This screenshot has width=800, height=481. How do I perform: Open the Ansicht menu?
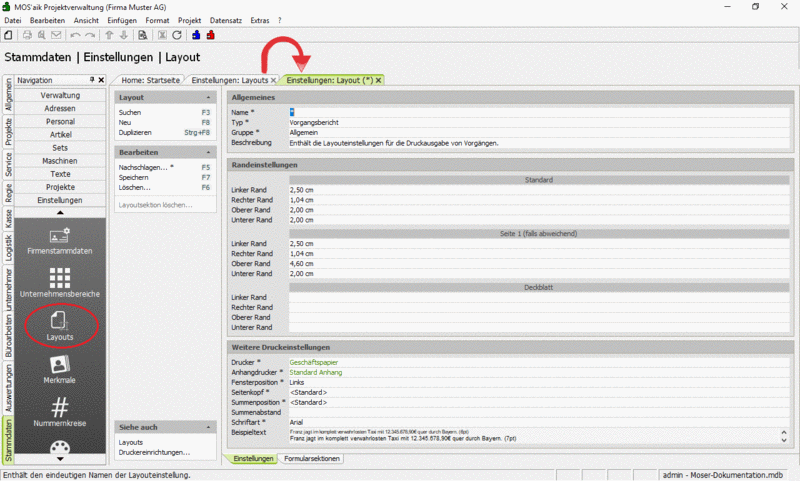pos(86,20)
